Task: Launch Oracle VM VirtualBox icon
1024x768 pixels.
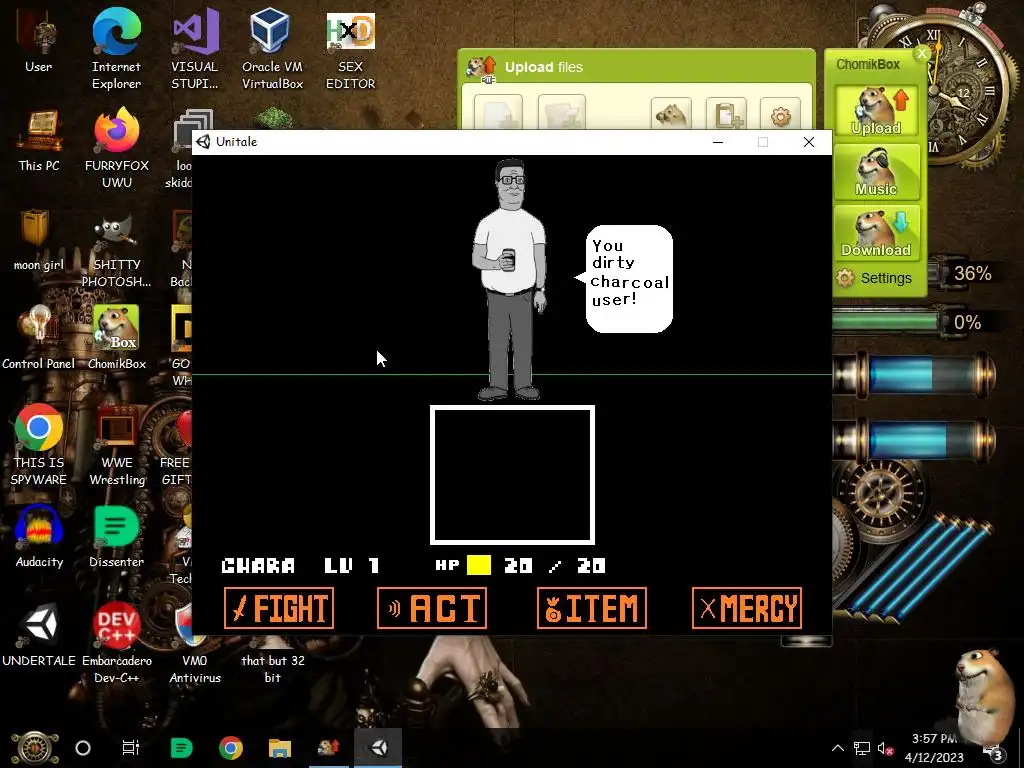Action: click(272, 50)
